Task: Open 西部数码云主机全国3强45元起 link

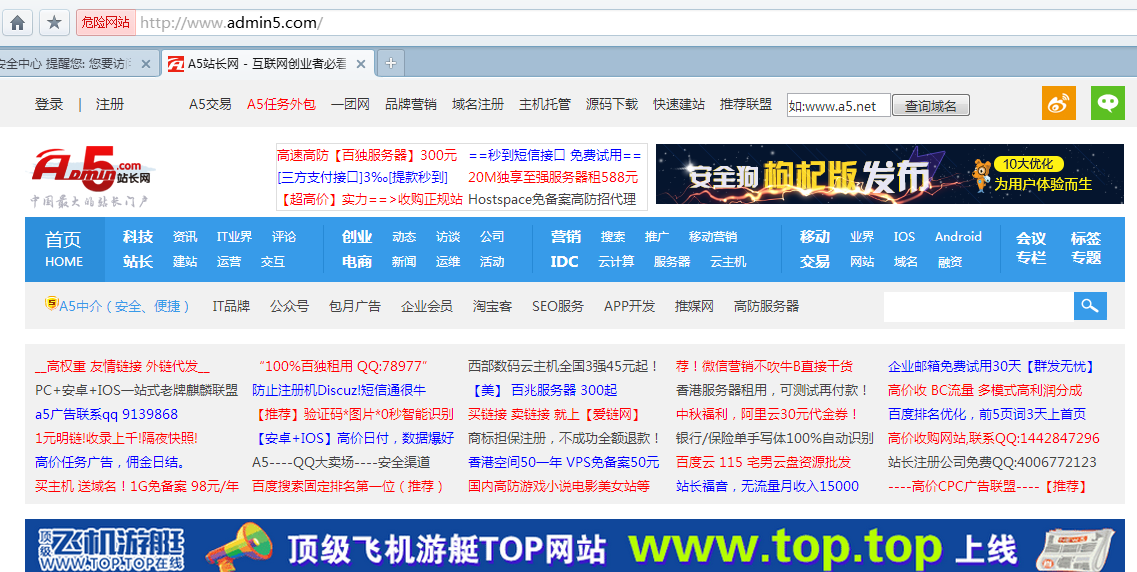Action: pyautogui.click(x=564, y=366)
